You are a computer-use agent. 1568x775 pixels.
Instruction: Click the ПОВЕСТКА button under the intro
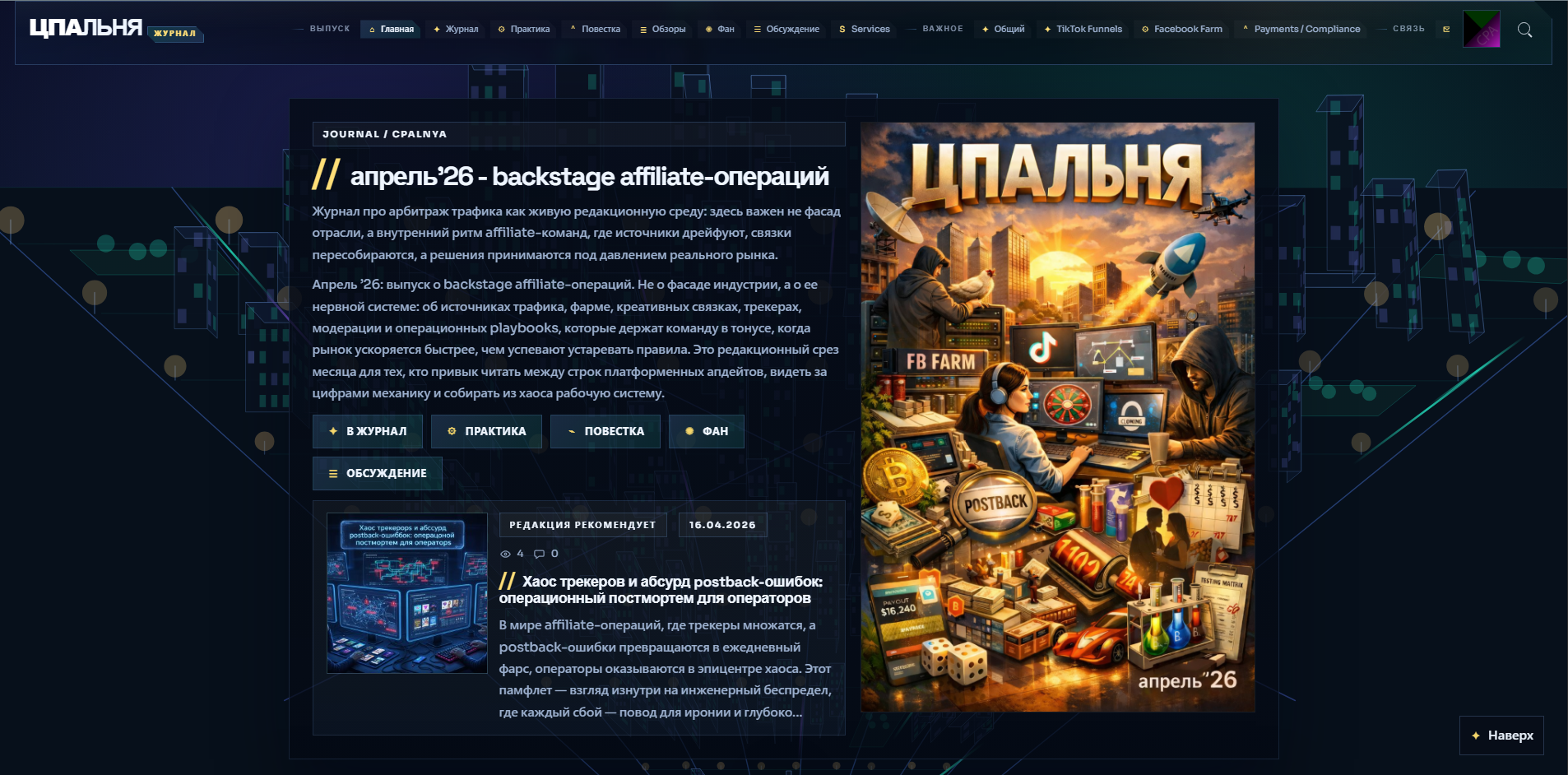tap(605, 431)
